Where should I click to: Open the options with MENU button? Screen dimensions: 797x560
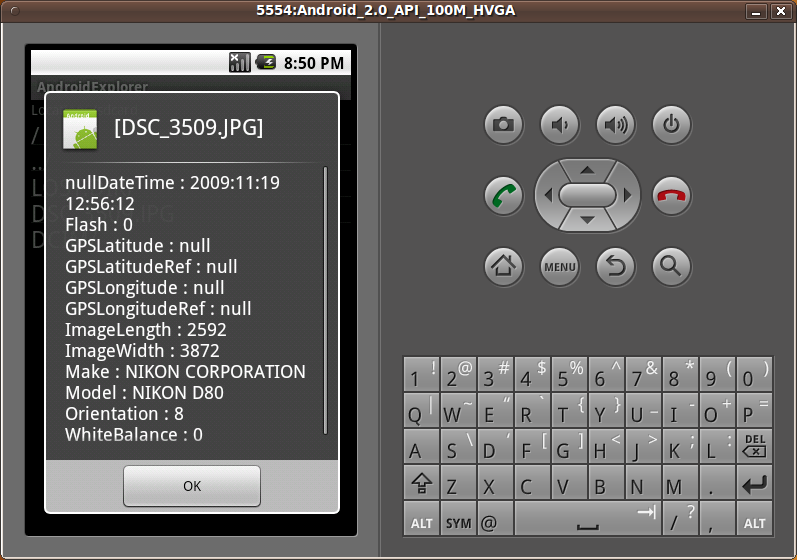tap(559, 266)
